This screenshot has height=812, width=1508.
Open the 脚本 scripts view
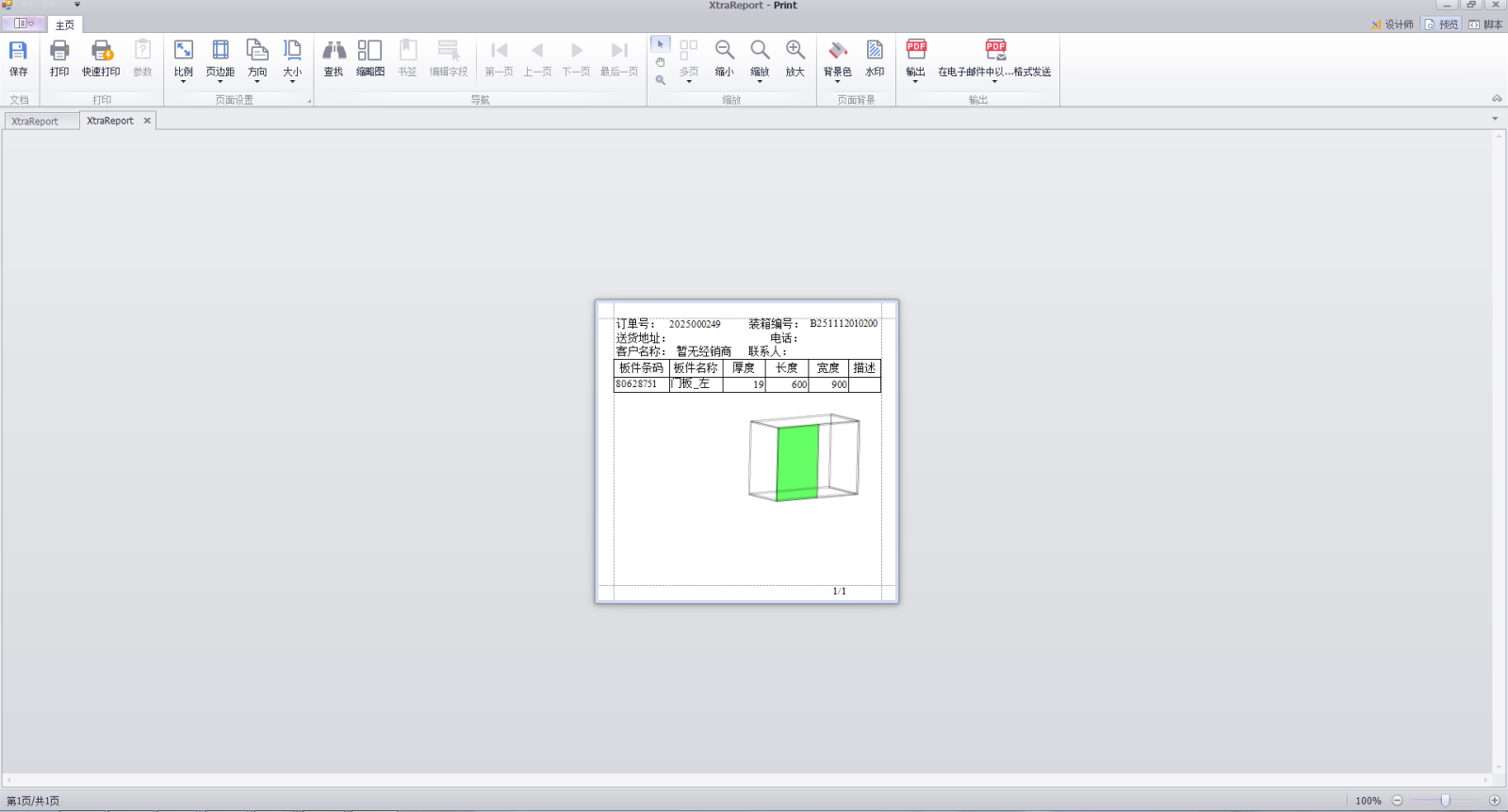(x=1485, y=24)
